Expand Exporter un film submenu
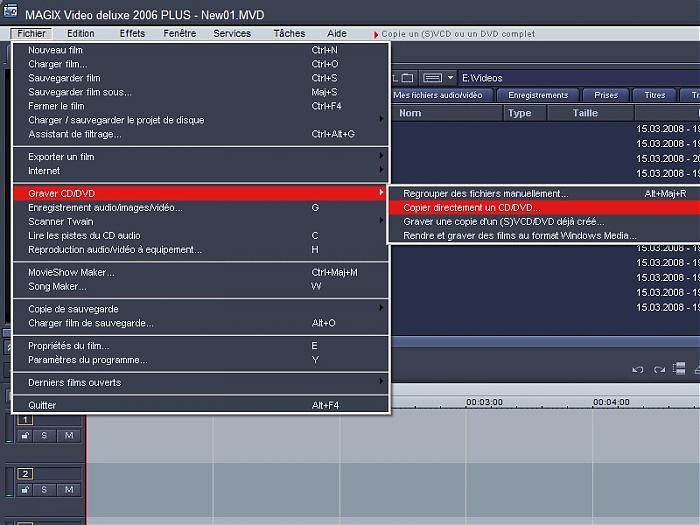This screenshot has width=700, height=525. pyautogui.click(x=201, y=157)
